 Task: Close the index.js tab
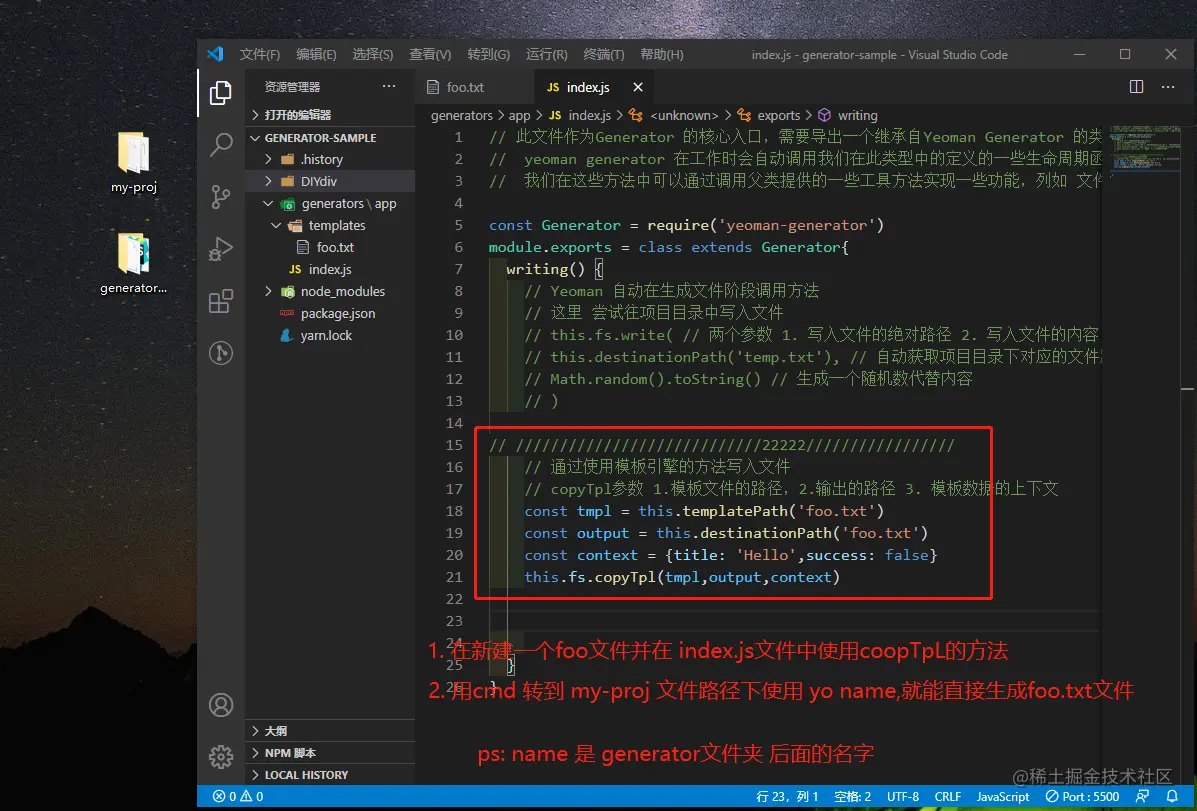click(x=638, y=87)
